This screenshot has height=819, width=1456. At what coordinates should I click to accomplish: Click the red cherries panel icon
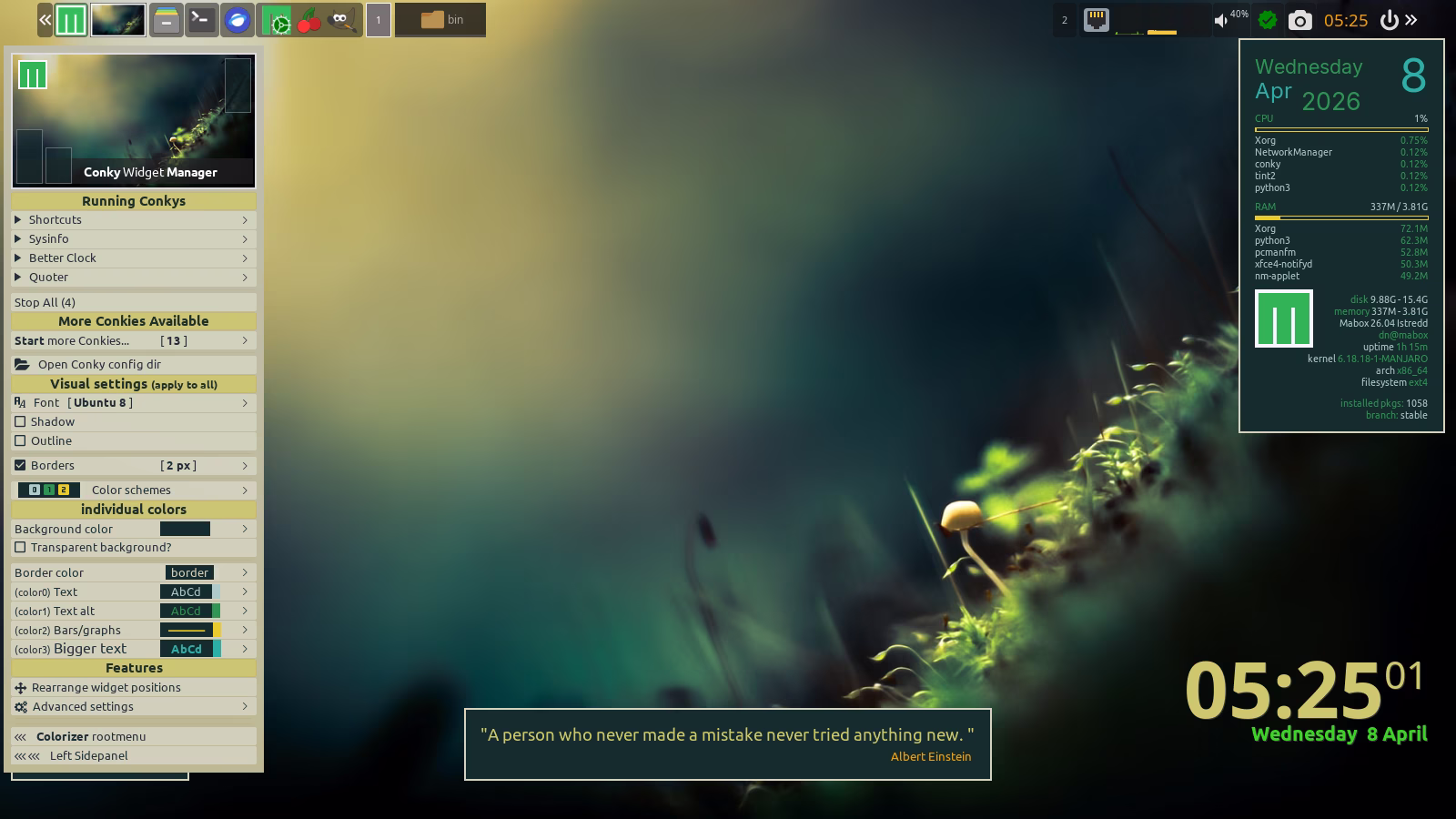[x=309, y=20]
